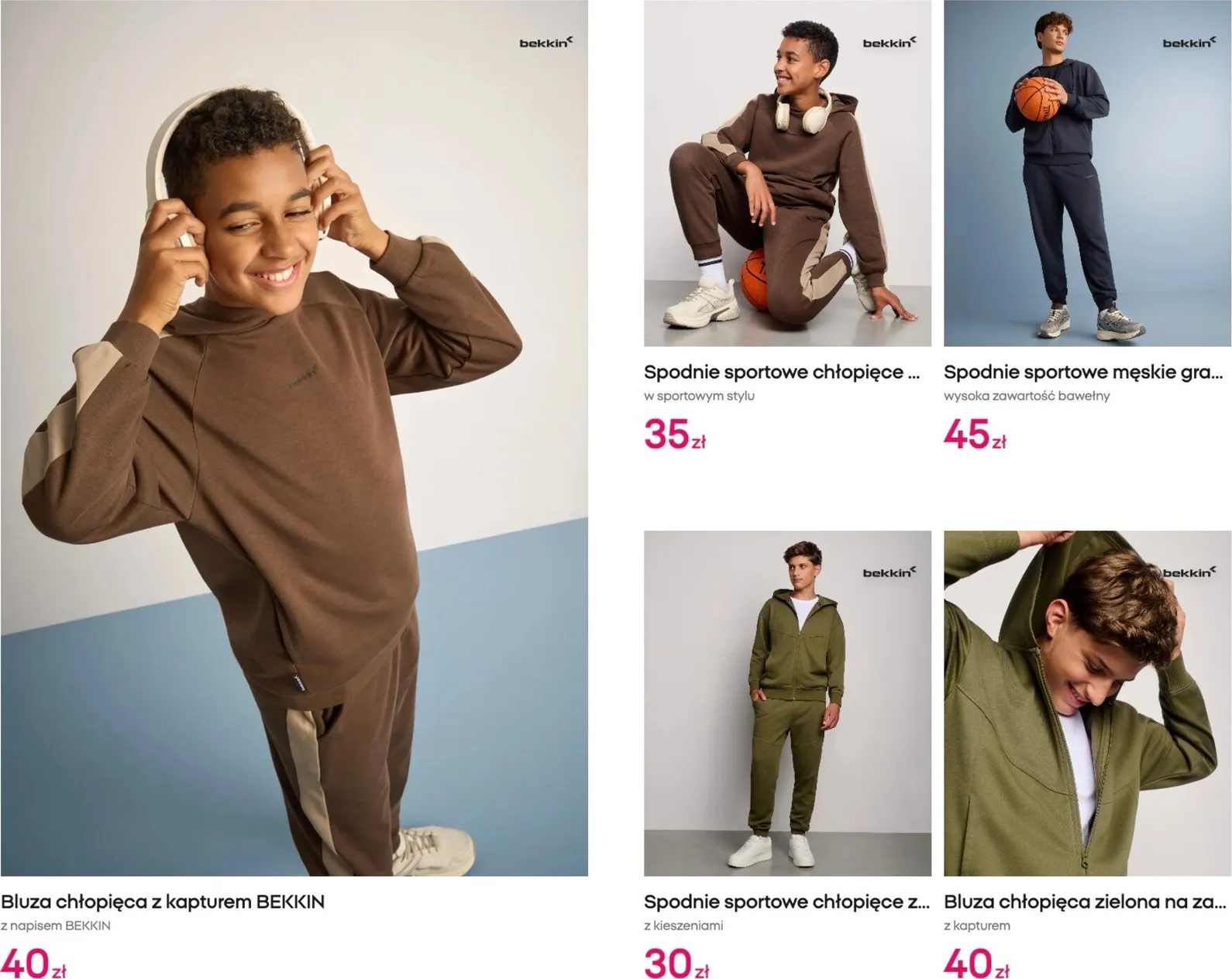The height and width of the screenshot is (979, 1232).
Task: Open the green boys' tracksuit image
Action: (787, 703)
